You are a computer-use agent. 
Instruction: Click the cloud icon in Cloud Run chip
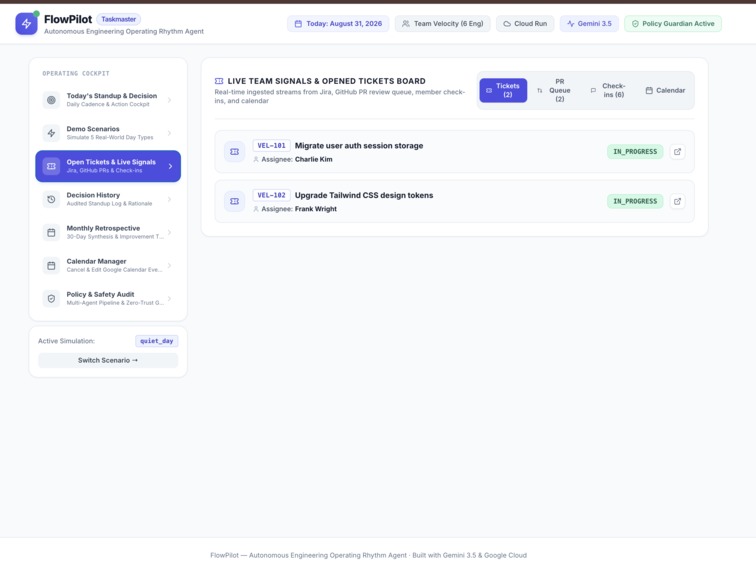tap(507, 24)
